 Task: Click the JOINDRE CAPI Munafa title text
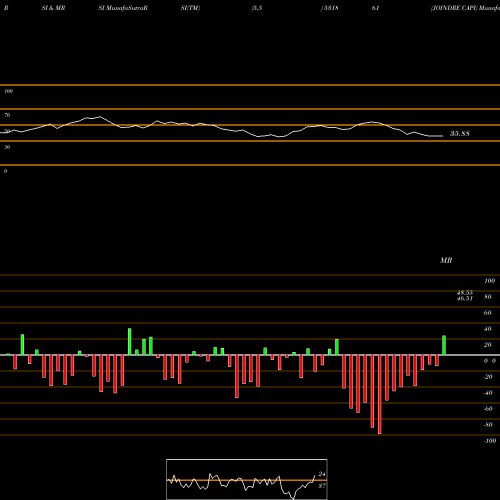465,8
